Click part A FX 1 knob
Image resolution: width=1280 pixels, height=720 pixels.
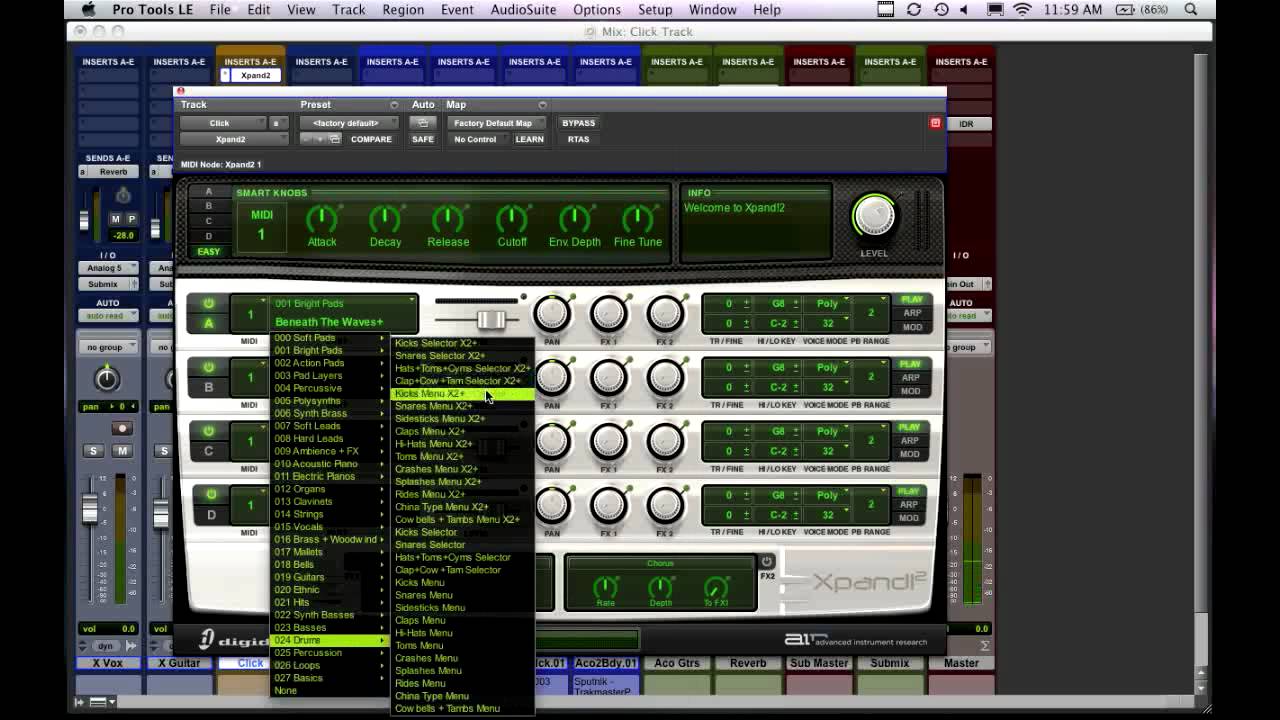tap(609, 314)
